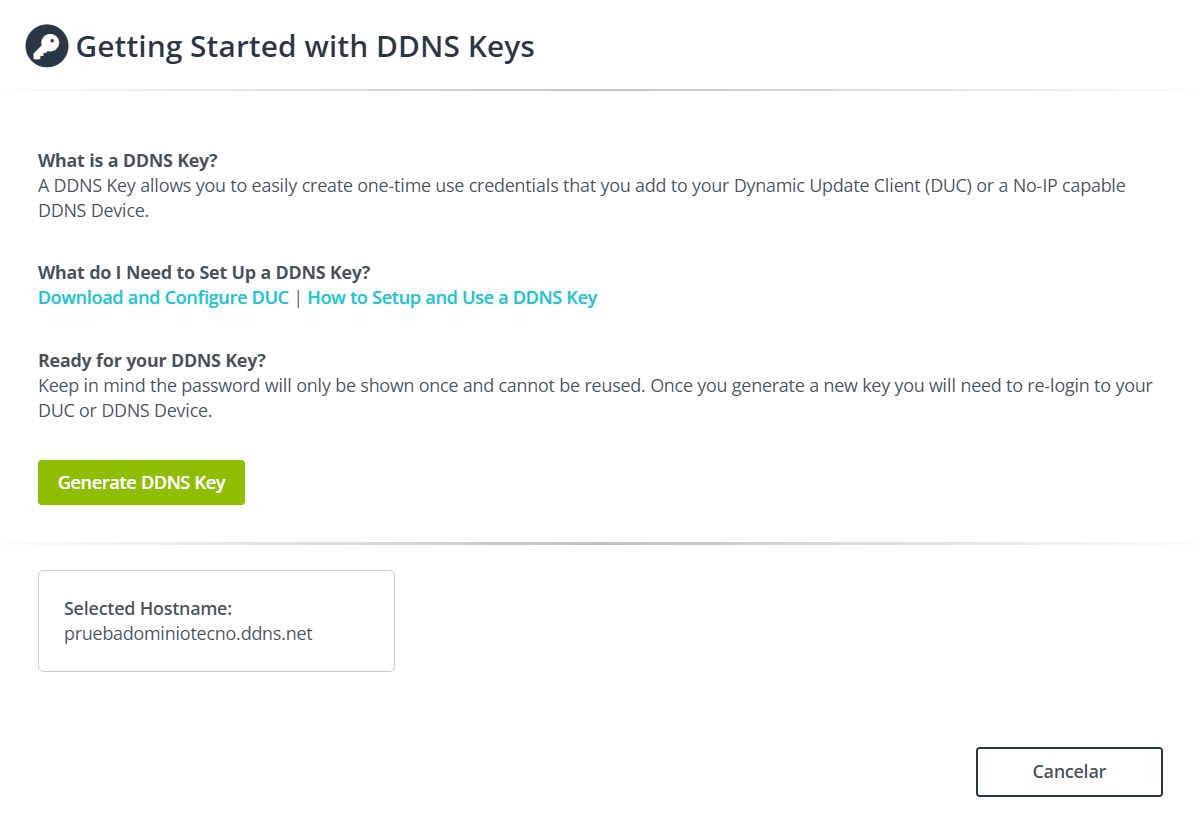This screenshot has width=1195, height=817.
Task: Click the Generate DDNS Key button
Action: tap(141, 482)
